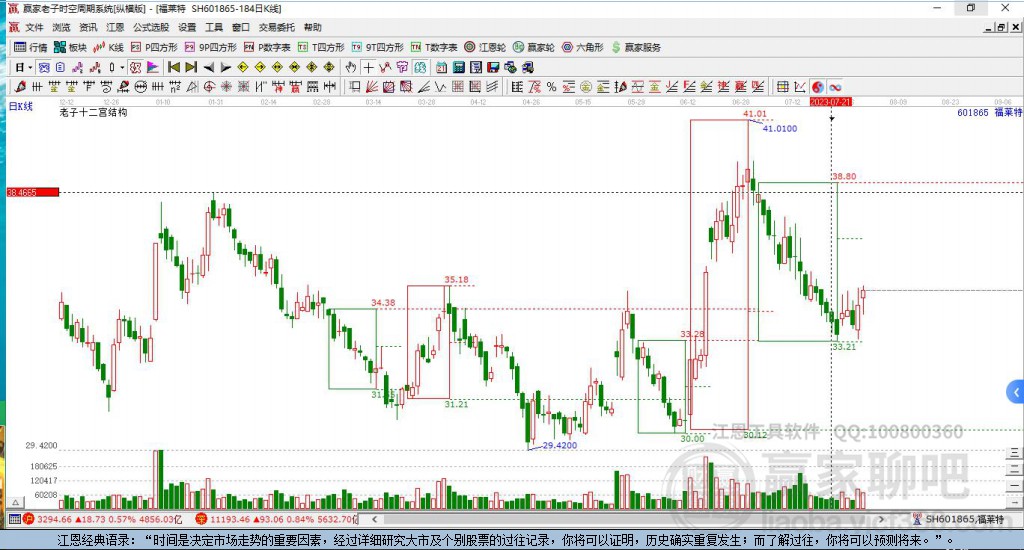The width and height of the screenshot is (1024, 550).
Task: Open the 帮助 menu
Action: [x=313, y=27]
